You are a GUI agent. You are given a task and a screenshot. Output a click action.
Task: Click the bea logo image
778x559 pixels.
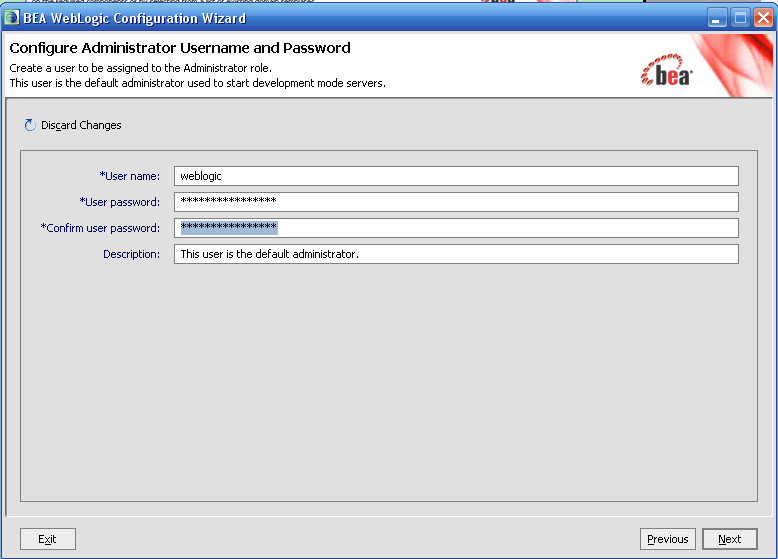666,70
